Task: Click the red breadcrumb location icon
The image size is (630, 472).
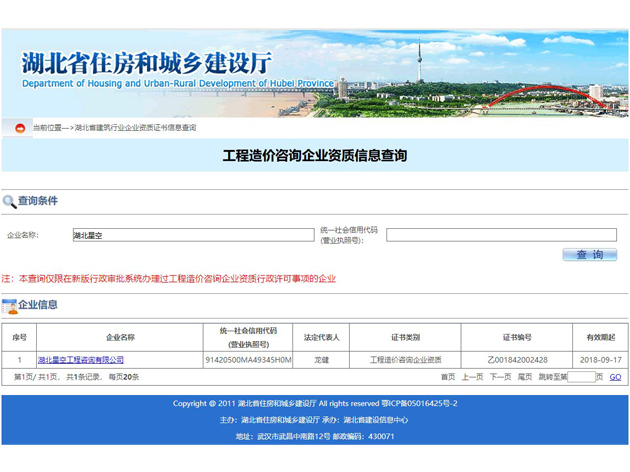Action: click(x=19, y=128)
